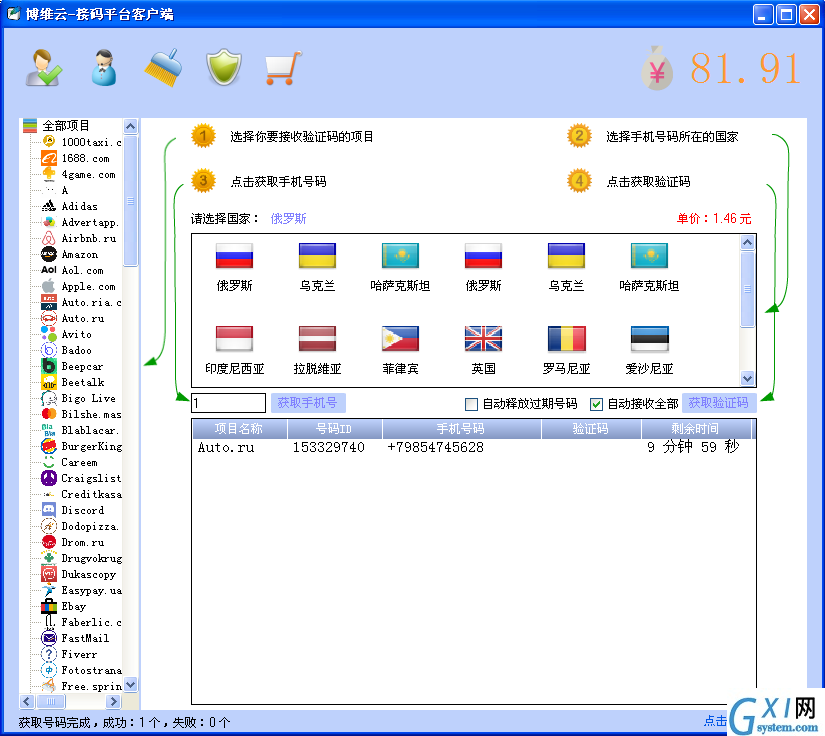This screenshot has height=736, width=825.
Task: Click country list scroll down arrow
Action: coord(747,378)
